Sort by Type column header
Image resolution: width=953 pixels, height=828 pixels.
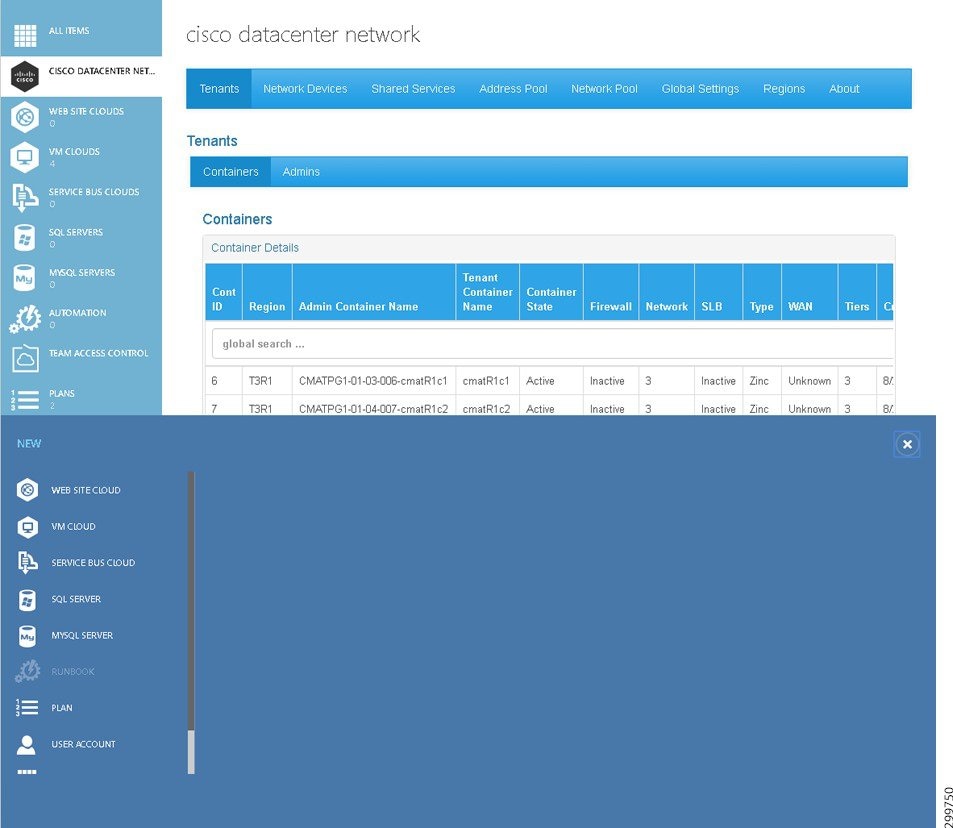762,292
